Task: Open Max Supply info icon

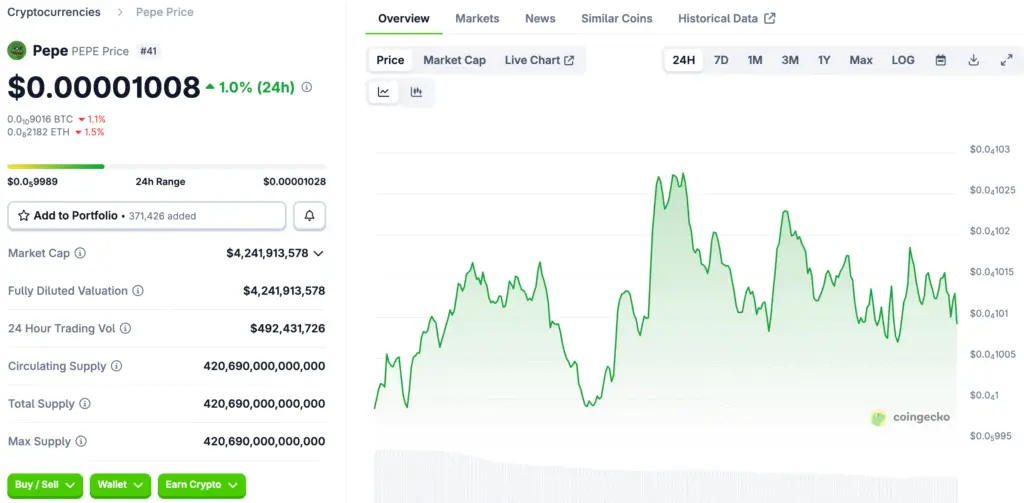Action: pos(81,442)
